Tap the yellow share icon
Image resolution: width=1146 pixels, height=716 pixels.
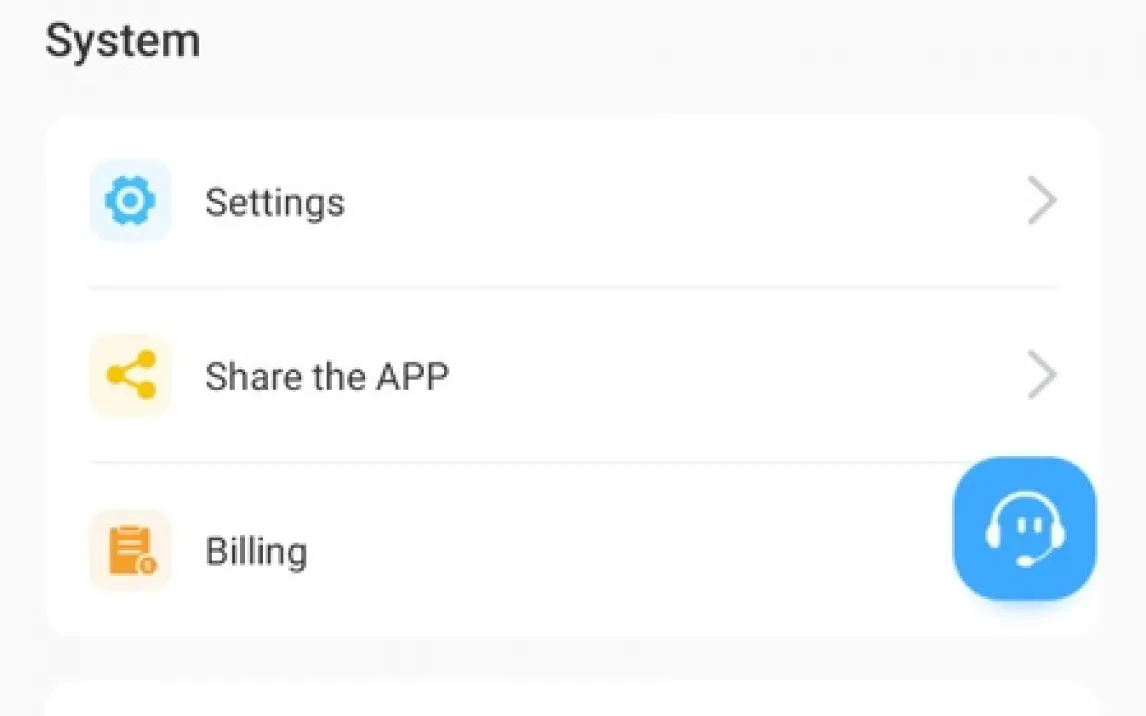pyautogui.click(x=130, y=376)
